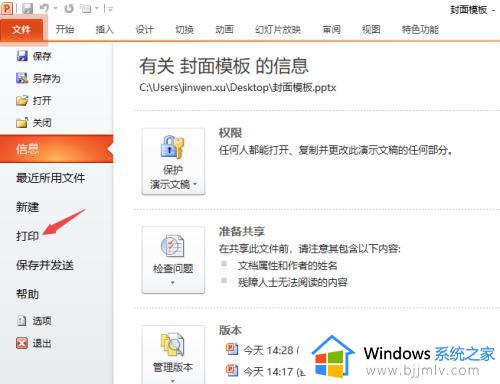Click the text 残障人士无法阅读的内容
500x384 pixels.
tap(293, 282)
